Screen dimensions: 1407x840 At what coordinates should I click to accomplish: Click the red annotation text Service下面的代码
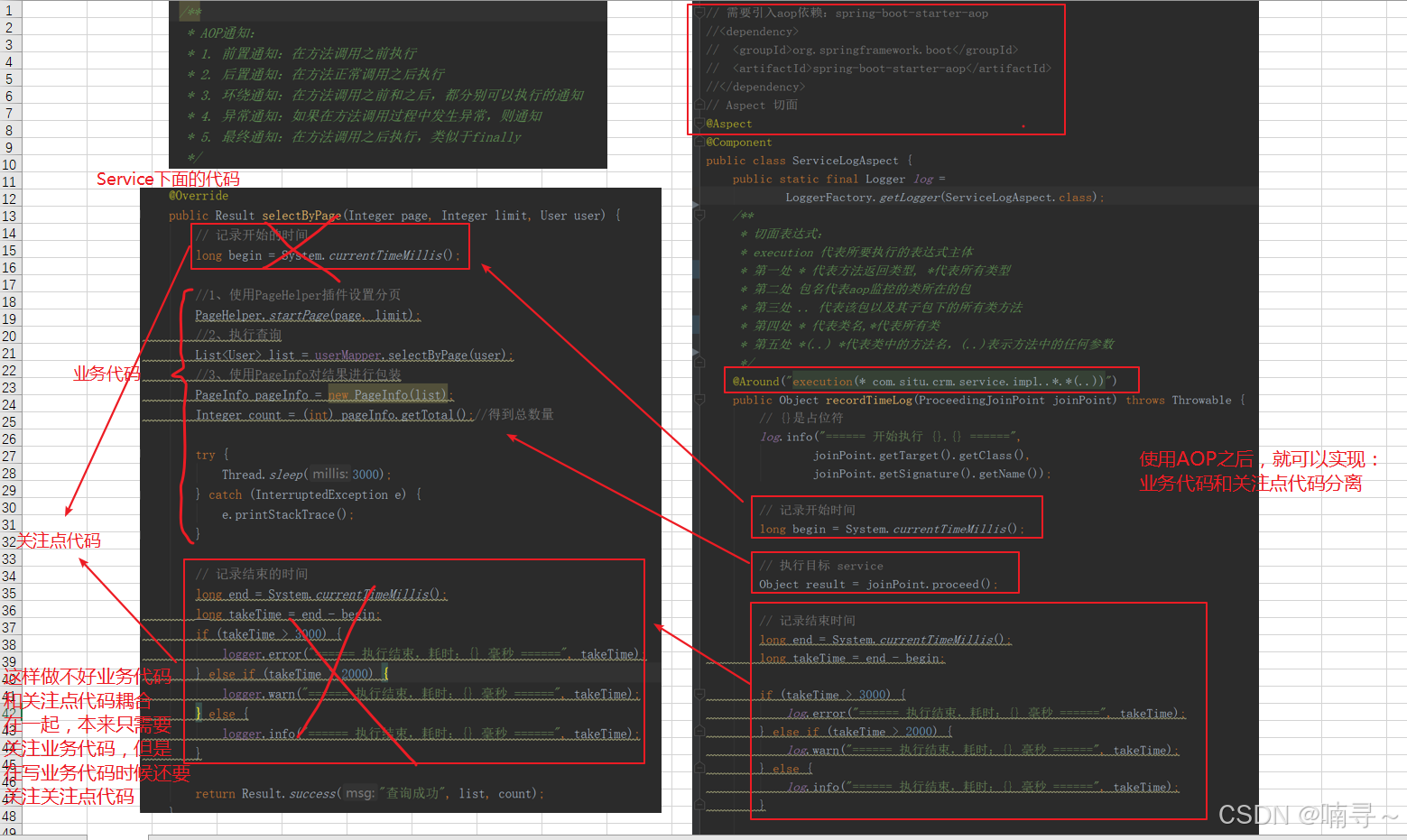166,179
